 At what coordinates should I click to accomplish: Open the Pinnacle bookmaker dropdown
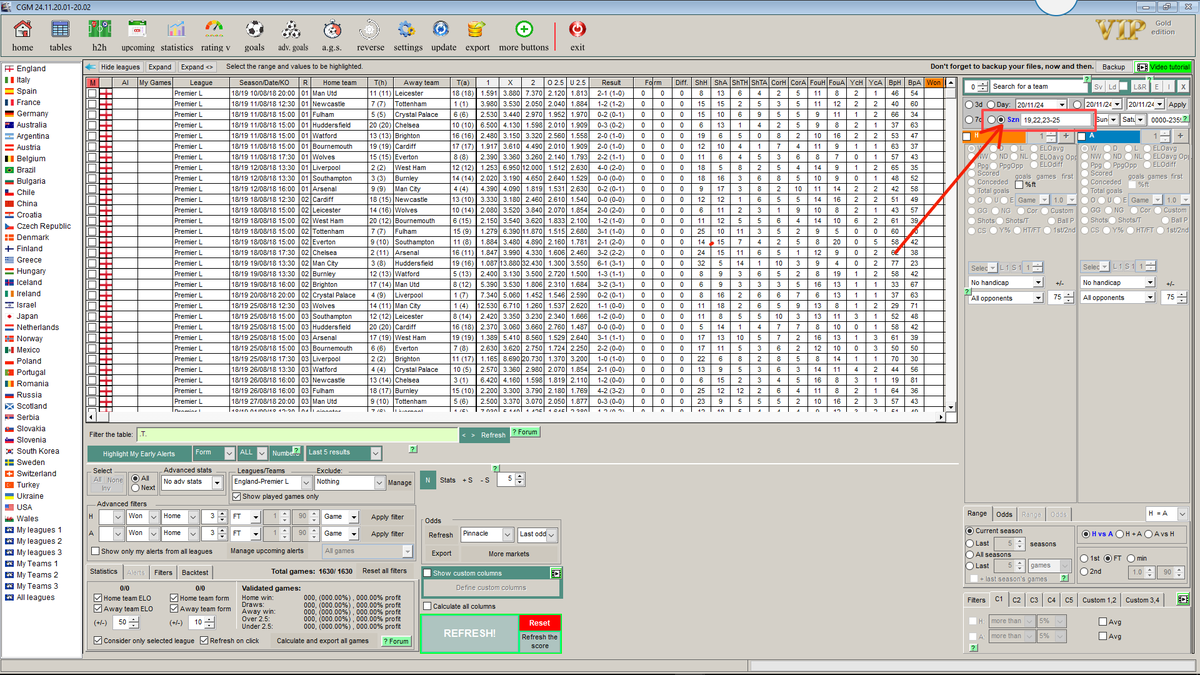coord(487,535)
